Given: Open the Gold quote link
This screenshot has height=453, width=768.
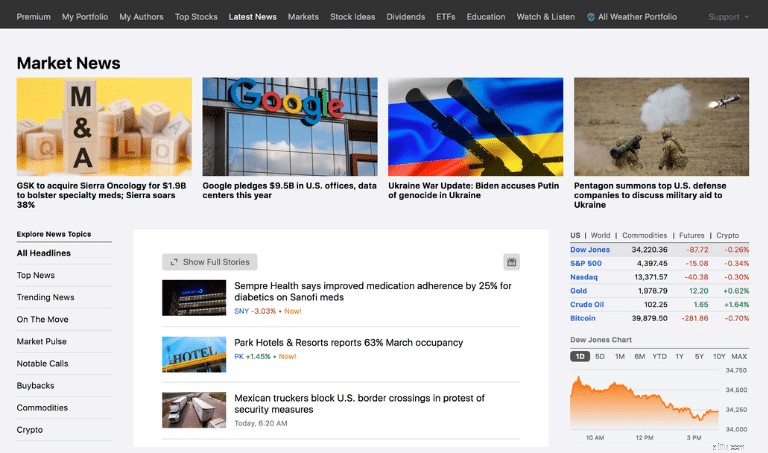Looking at the screenshot, I should [x=578, y=291].
